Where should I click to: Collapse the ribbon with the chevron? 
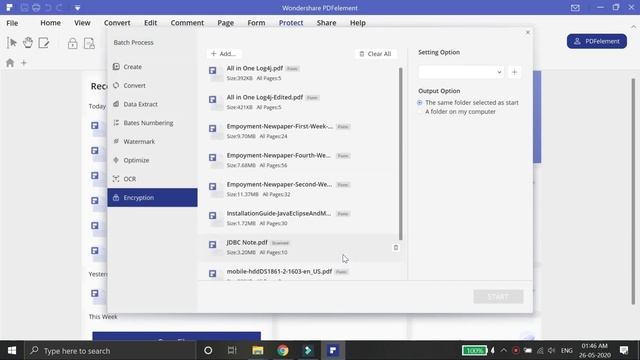[633, 27]
